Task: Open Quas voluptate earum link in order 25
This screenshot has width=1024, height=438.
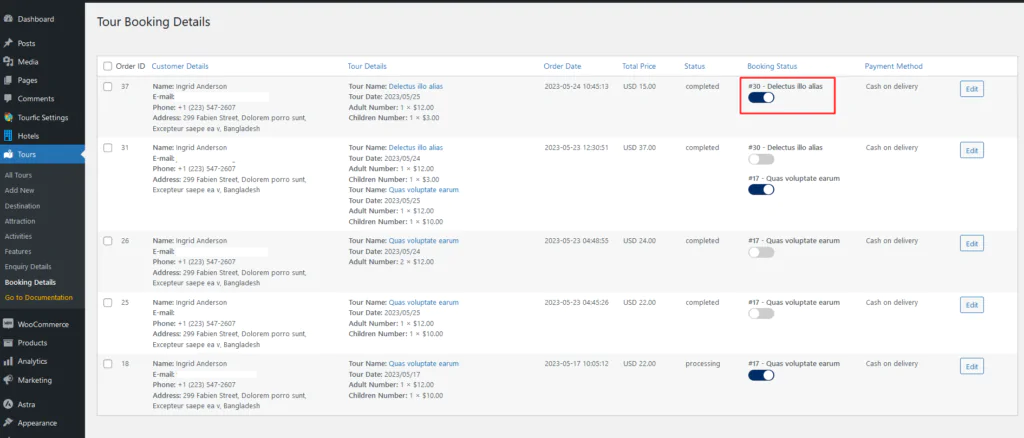Action: 424,302
